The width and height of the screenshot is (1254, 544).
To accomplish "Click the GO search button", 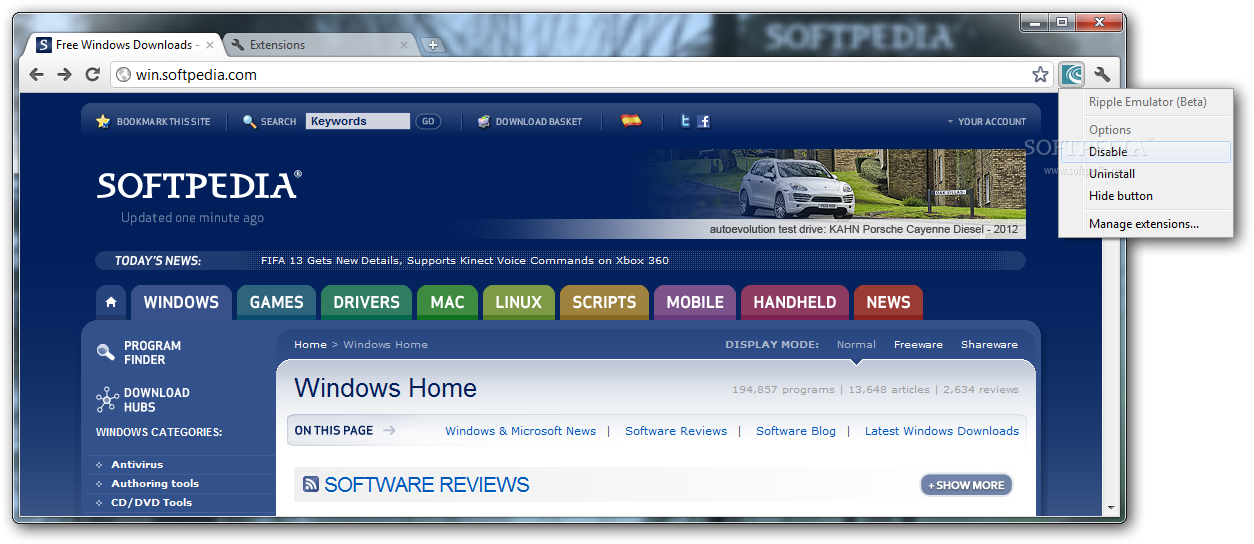I will point(428,121).
